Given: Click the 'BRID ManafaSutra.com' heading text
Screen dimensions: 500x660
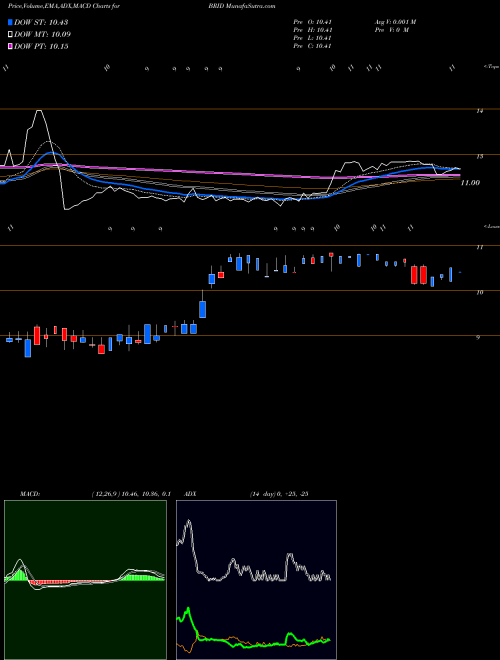Looking at the screenshot, I should [242, 6].
